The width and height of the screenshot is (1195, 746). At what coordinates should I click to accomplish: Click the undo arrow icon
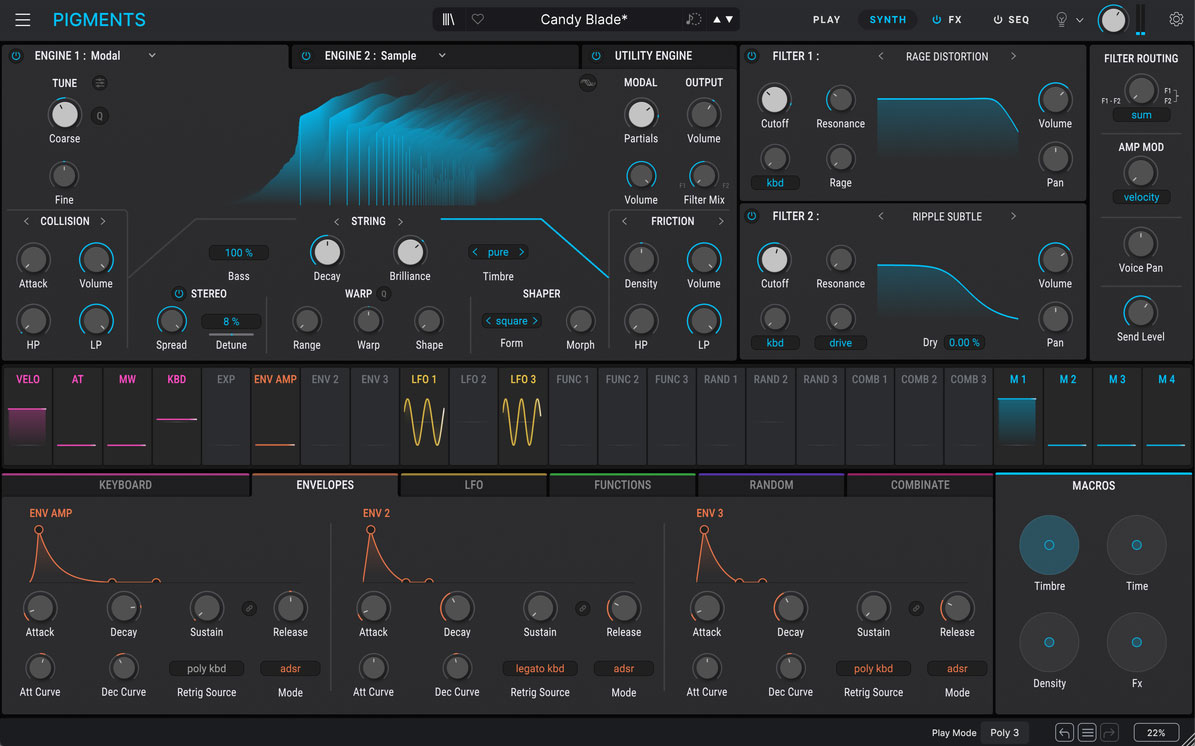coord(1065,733)
